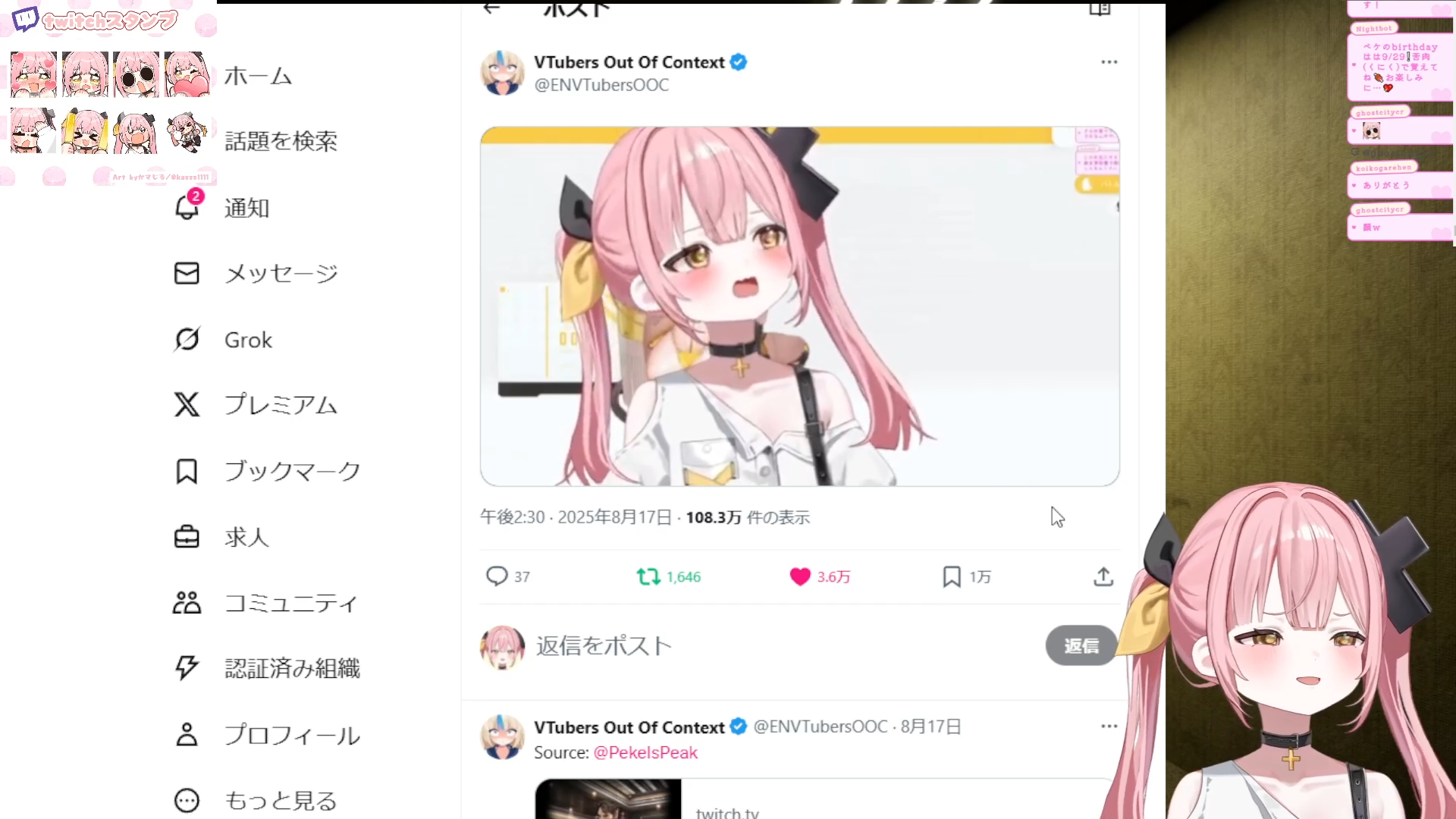Open the Grok icon in the sidebar
The height and width of the screenshot is (819, 1456).
point(187,339)
